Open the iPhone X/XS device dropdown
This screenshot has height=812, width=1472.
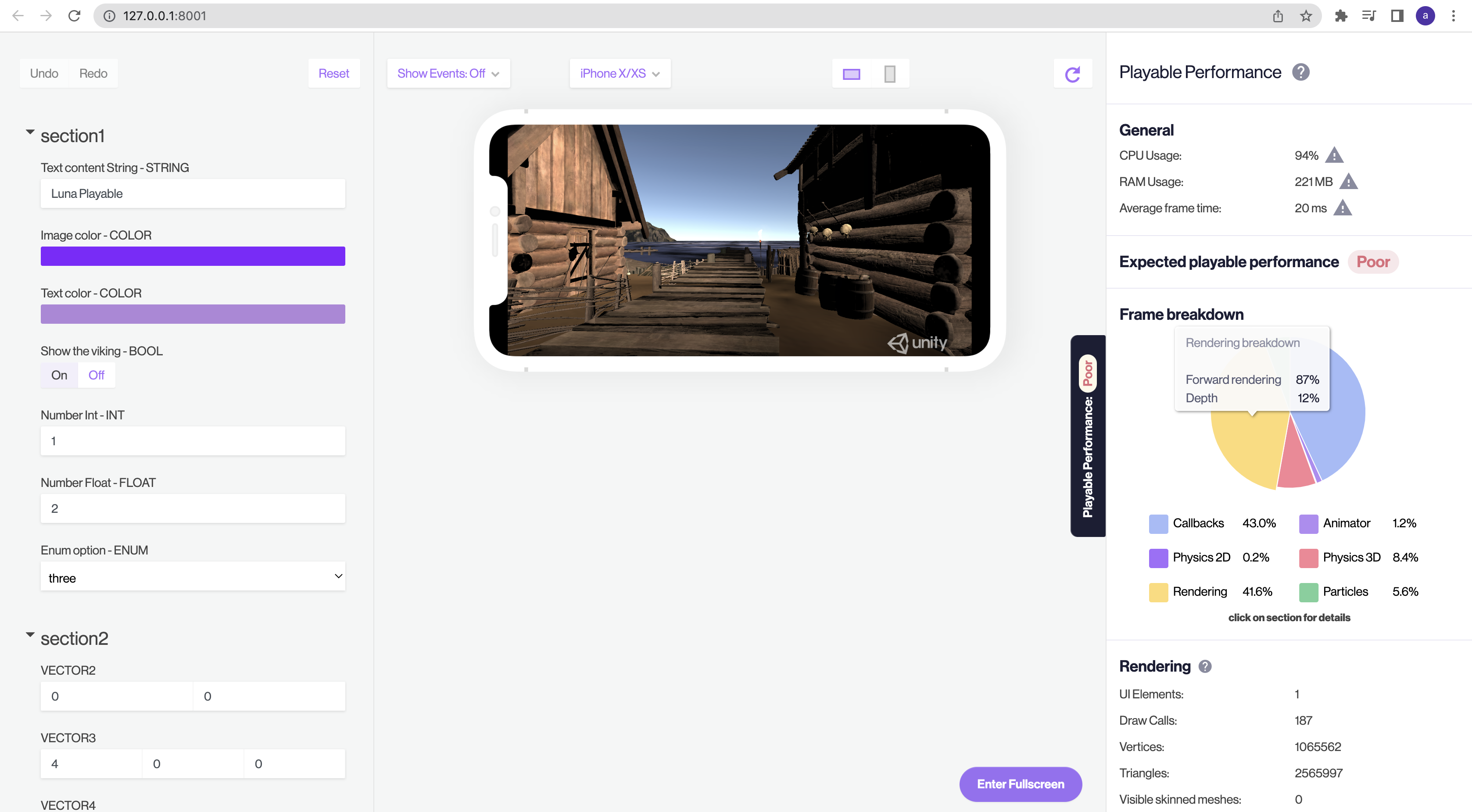(620, 73)
